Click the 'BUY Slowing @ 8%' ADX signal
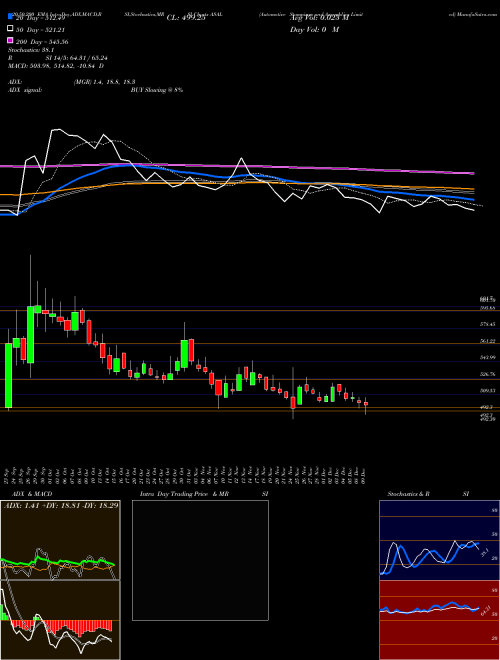The height and width of the screenshot is (660, 500). tap(157, 90)
